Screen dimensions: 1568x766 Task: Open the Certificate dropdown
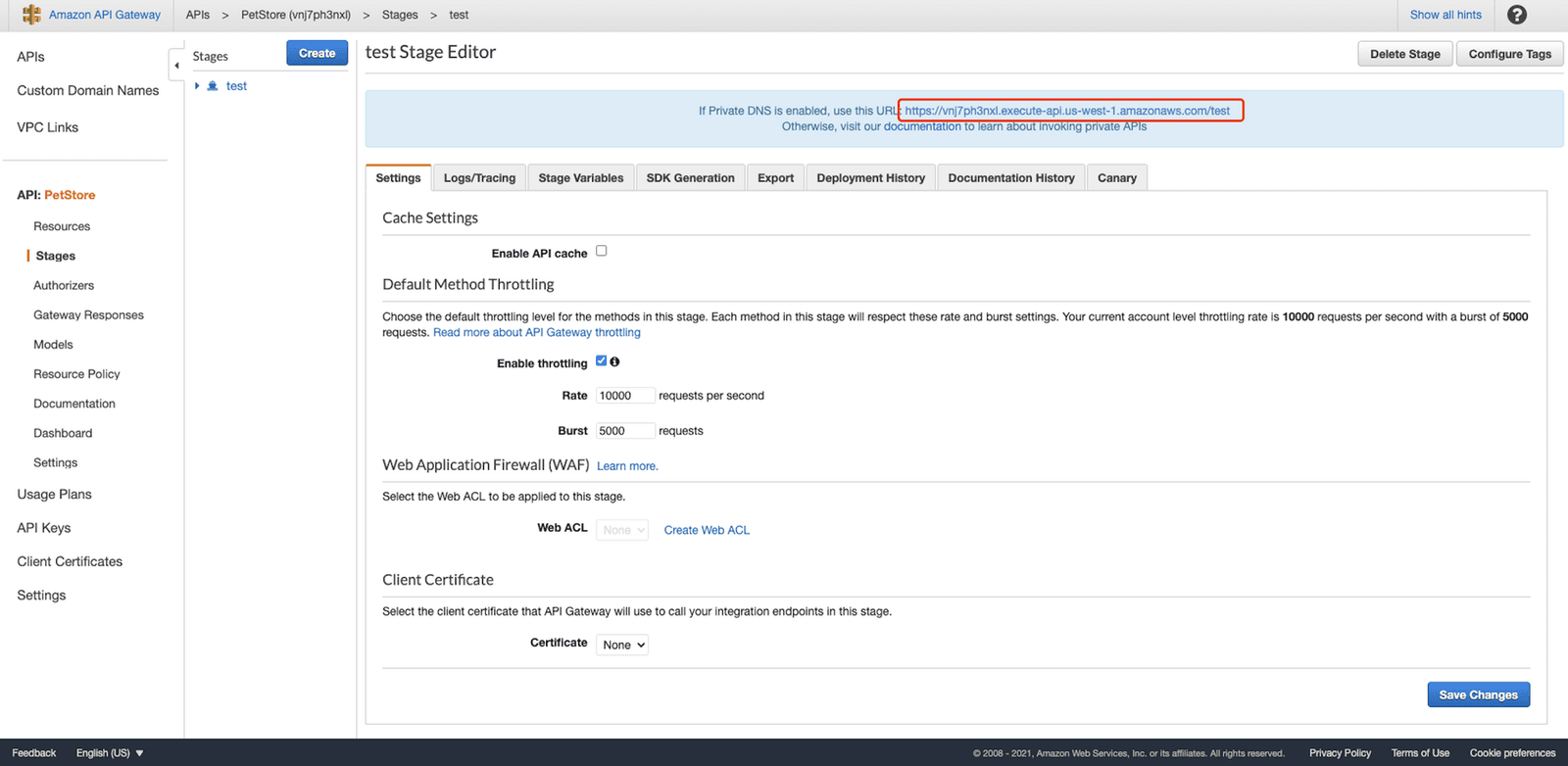(622, 645)
